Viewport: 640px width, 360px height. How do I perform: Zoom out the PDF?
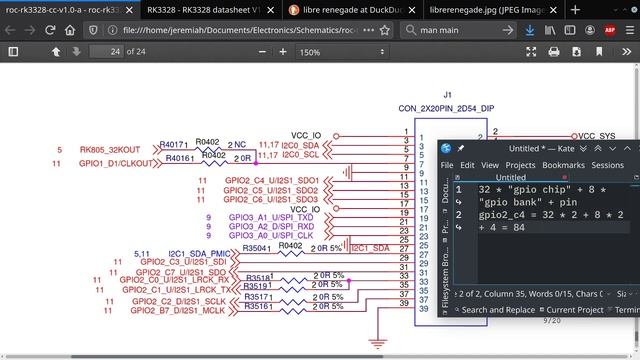click(262, 52)
